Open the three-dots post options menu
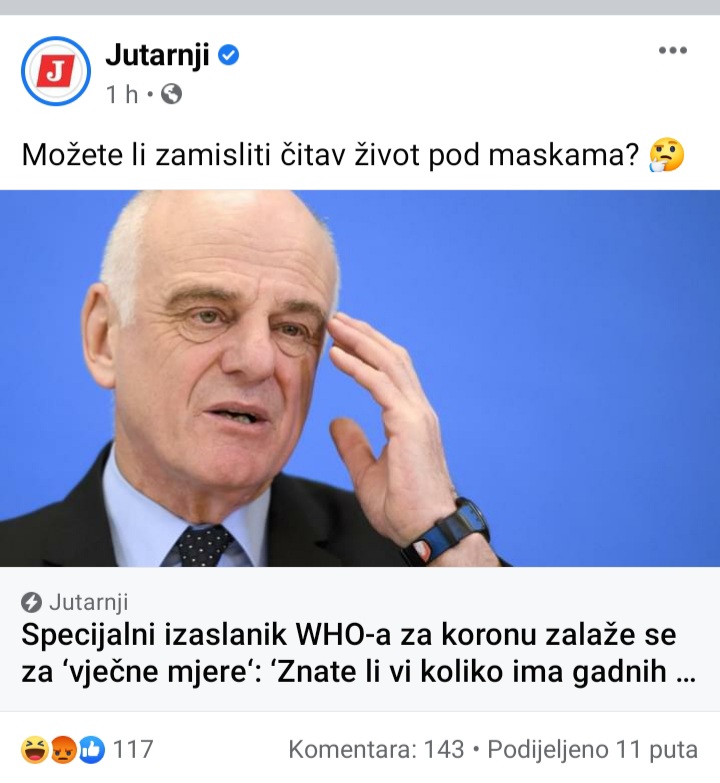Viewport: 720px width, 783px height. [x=673, y=50]
